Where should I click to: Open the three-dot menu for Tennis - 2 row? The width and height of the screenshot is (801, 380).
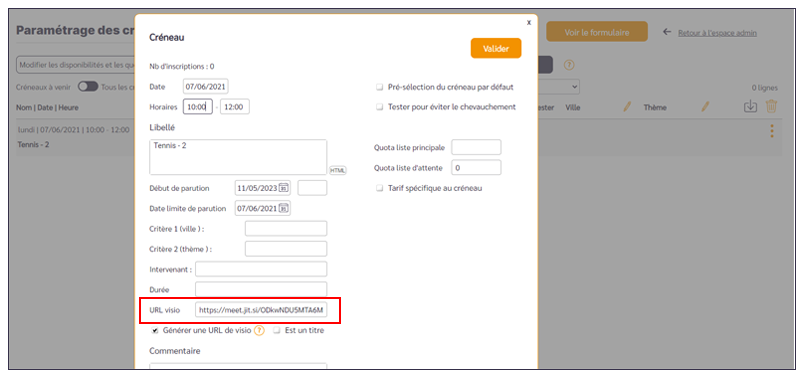click(771, 131)
